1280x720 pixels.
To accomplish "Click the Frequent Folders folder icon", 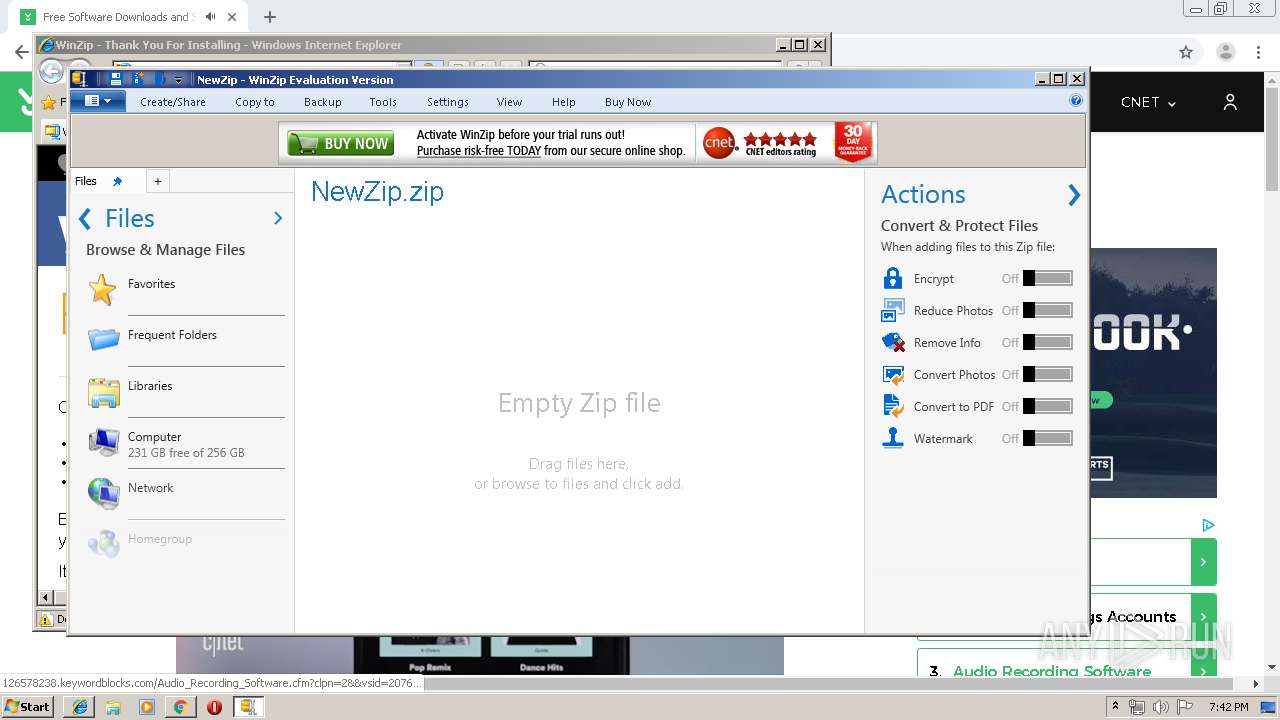I will [x=104, y=340].
